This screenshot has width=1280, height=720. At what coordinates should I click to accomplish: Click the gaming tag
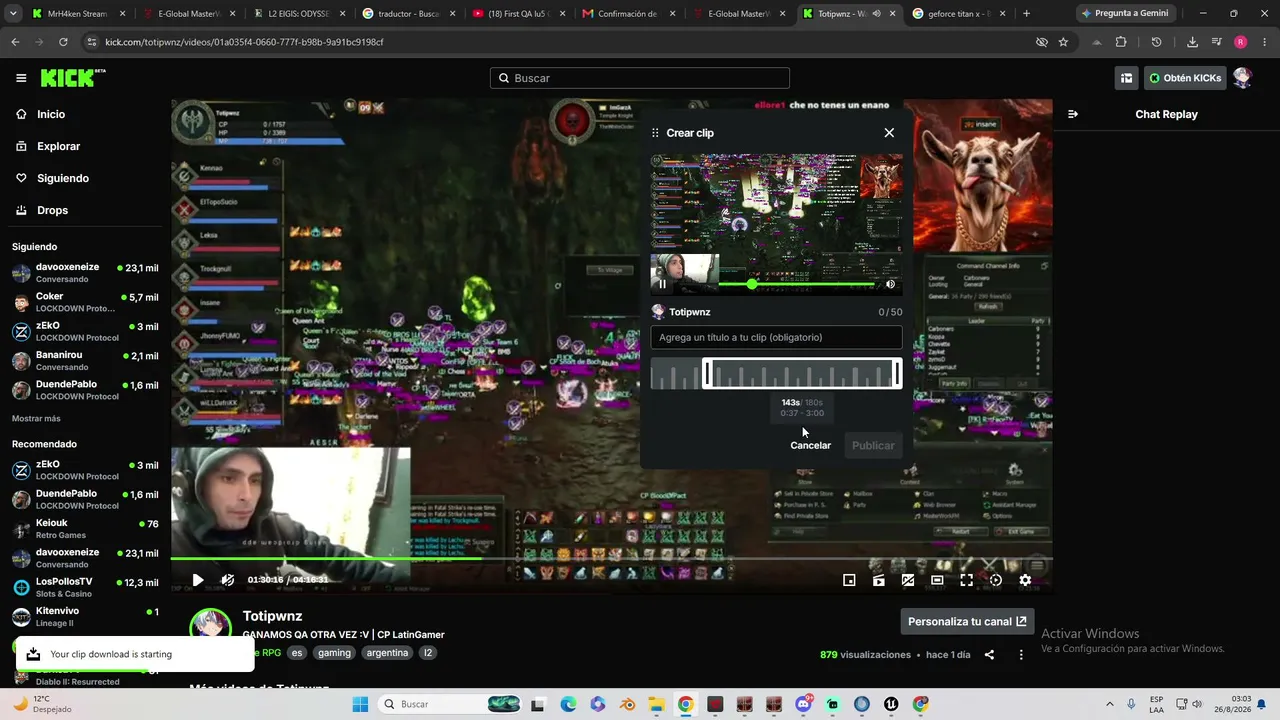pyautogui.click(x=334, y=653)
